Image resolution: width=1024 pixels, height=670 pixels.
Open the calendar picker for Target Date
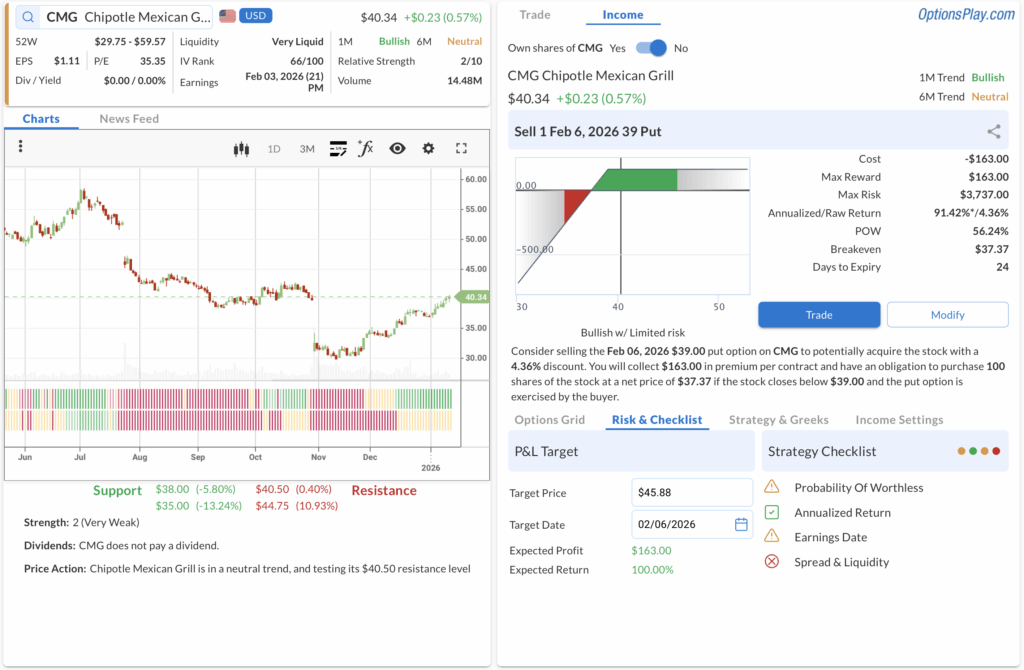pos(741,524)
